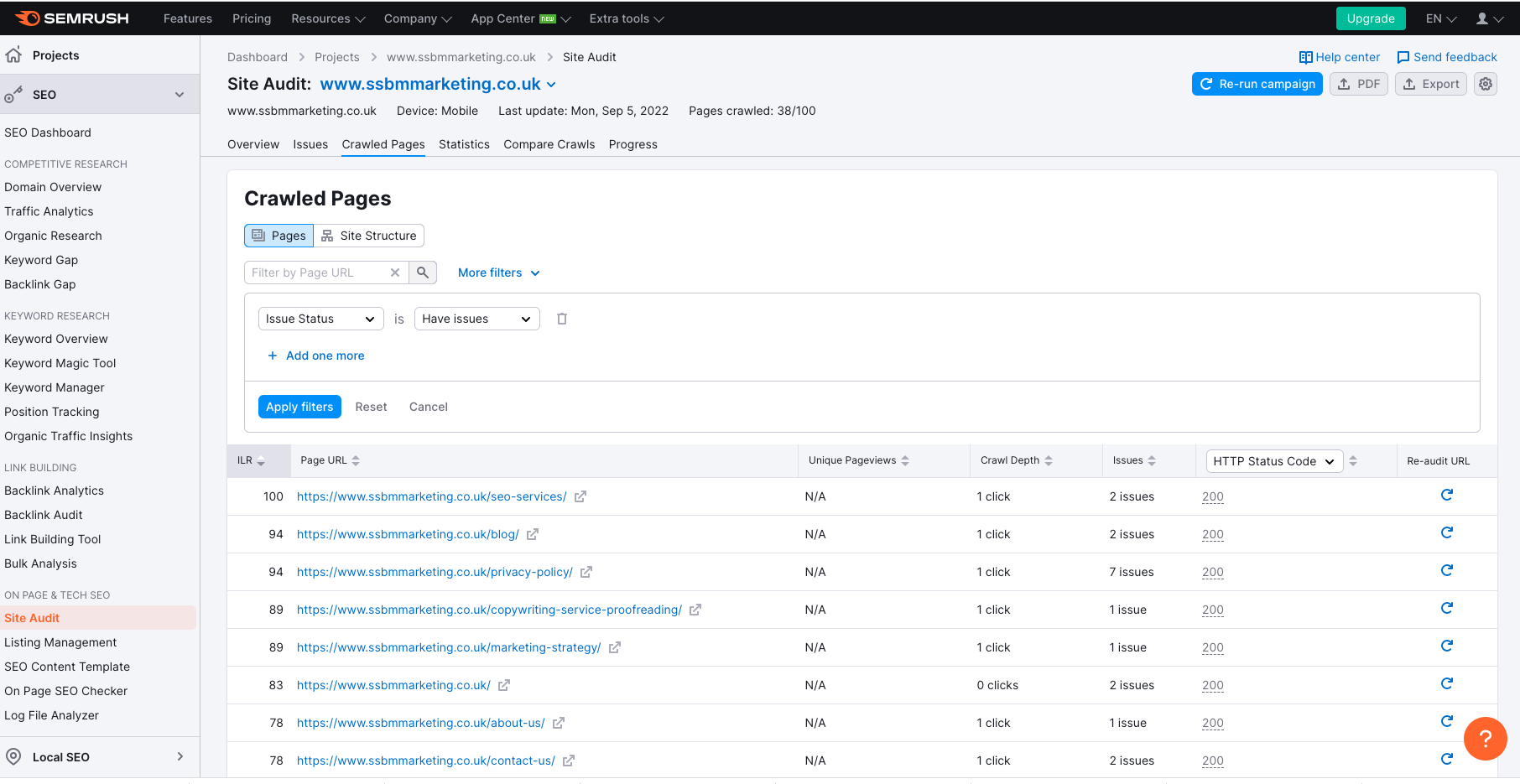The width and height of the screenshot is (1520, 784).
Task: Open the Issues tab
Action: pos(310,144)
